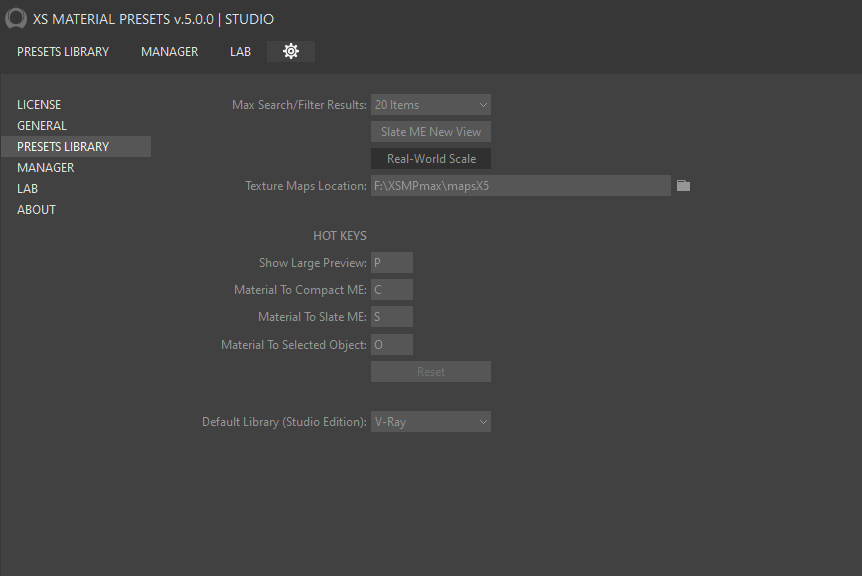This screenshot has height=576, width=862.
Task: Click the Material To Selected Object hotkey field
Action: click(x=392, y=345)
